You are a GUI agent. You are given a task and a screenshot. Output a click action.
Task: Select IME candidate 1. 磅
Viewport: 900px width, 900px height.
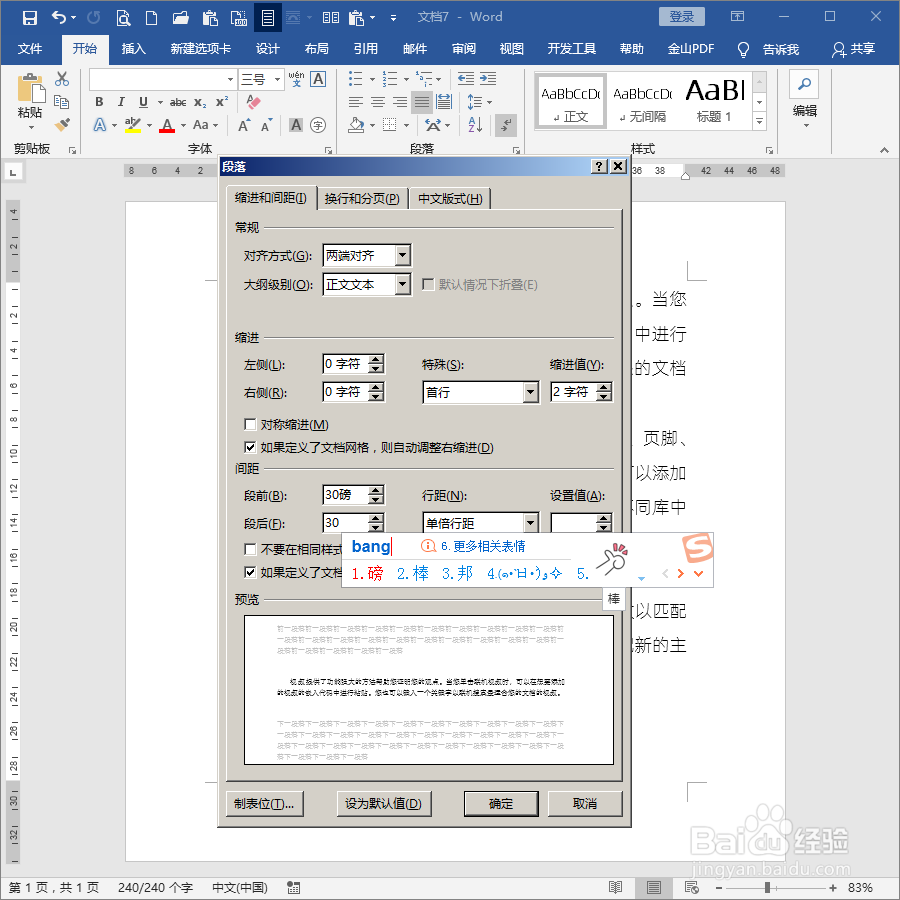(367, 573)
